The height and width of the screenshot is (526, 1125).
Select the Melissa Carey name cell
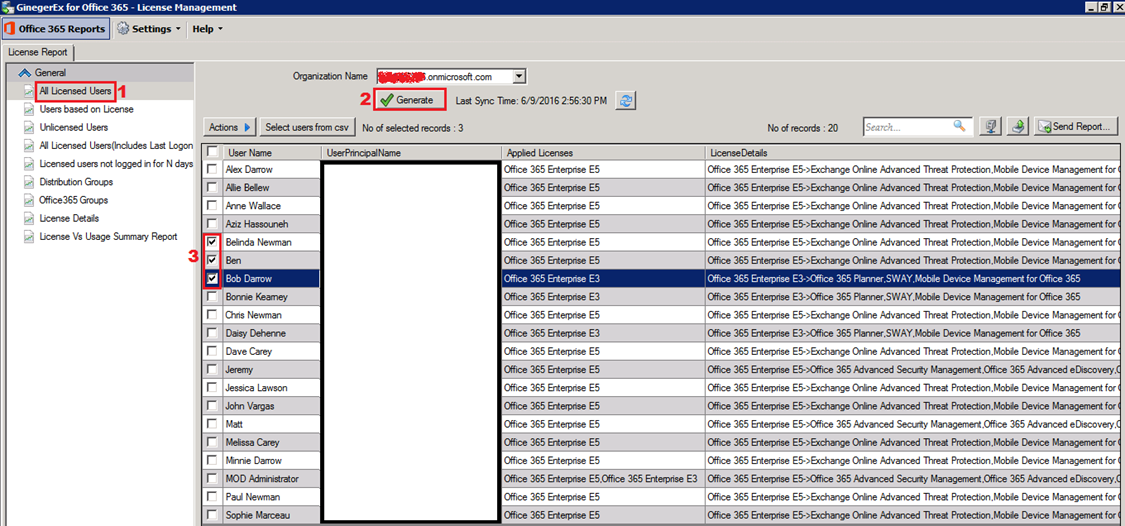(271, 442)
